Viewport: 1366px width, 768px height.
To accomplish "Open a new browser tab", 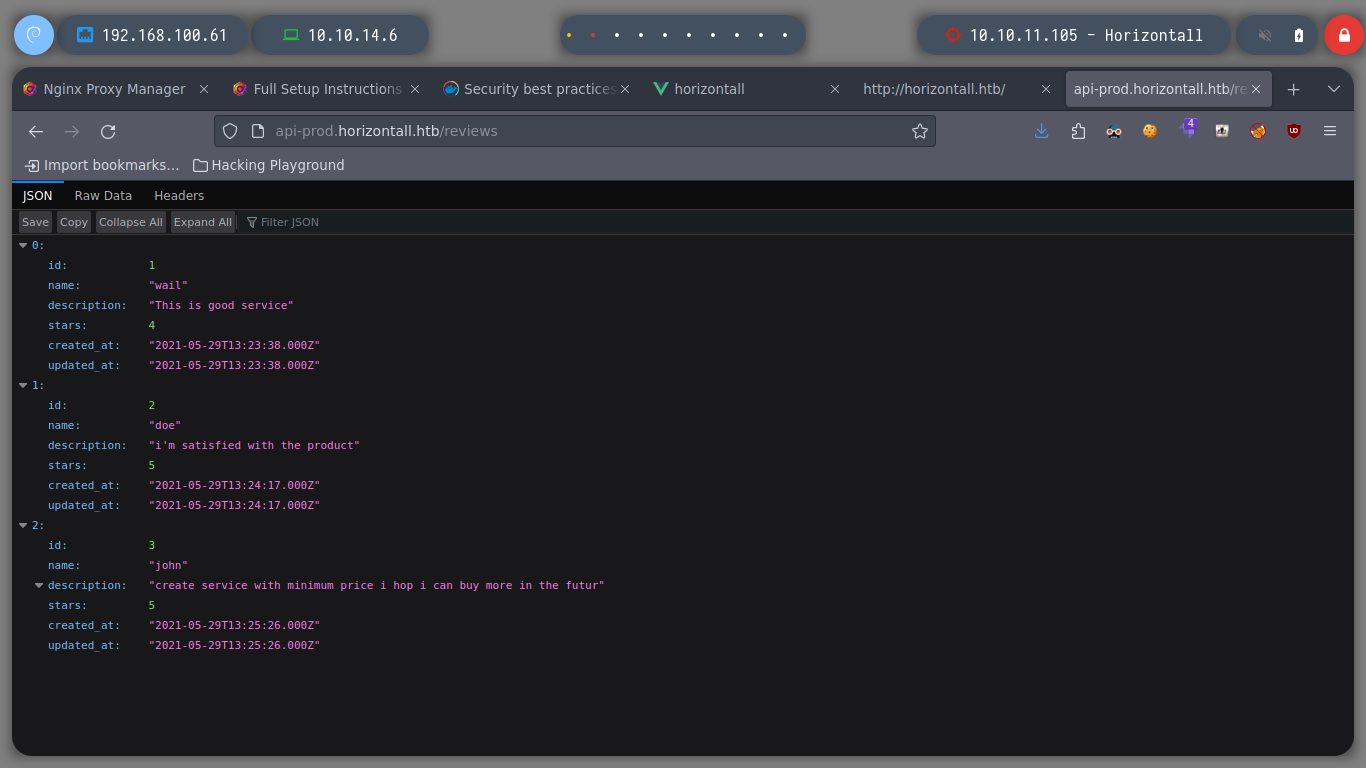I will coord(1293,89).
